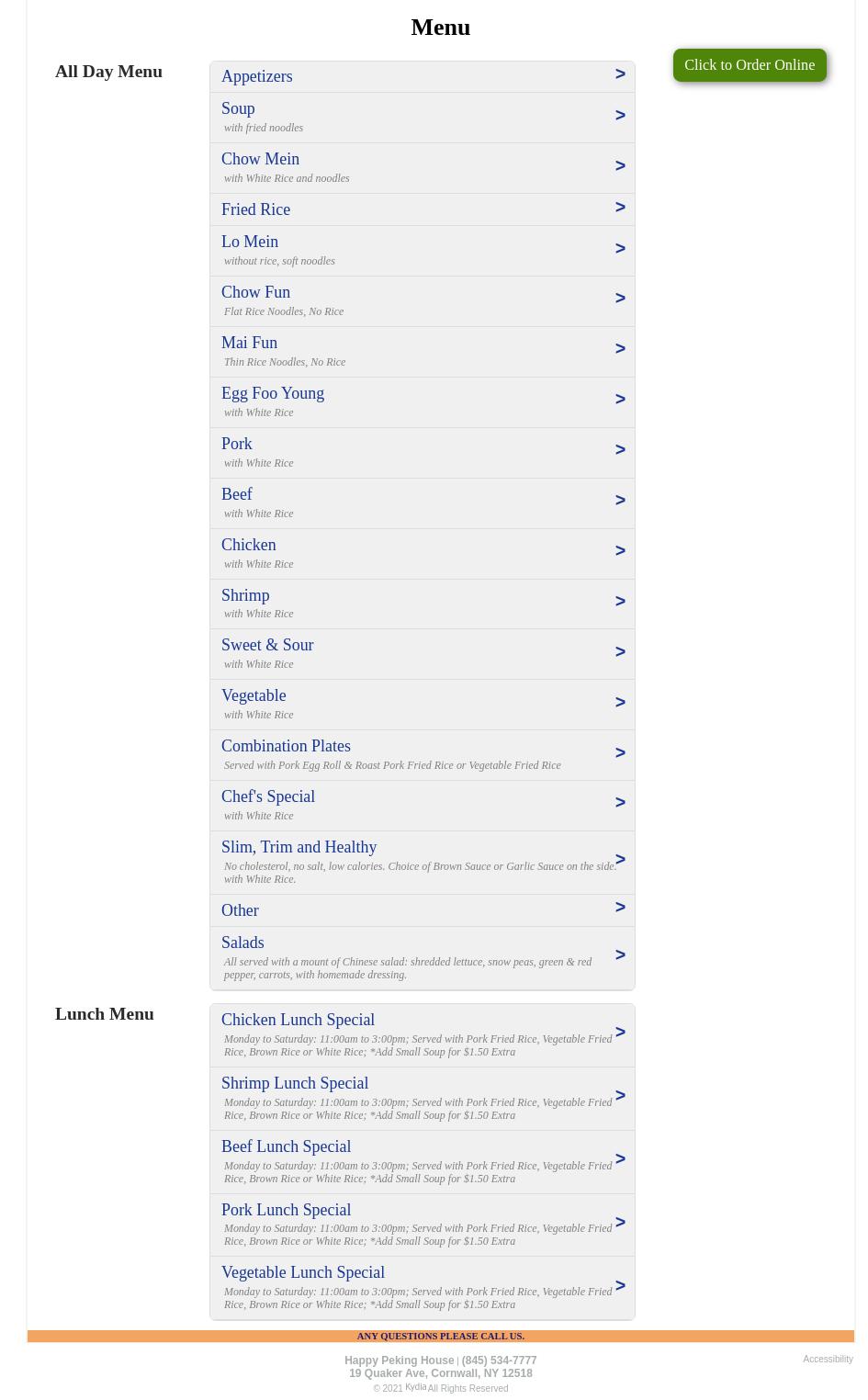Image resolution: width=868 pixels, height=1400 pixels.
Task: Click the arrow beside Chow Fun
Action: [620, 299]
